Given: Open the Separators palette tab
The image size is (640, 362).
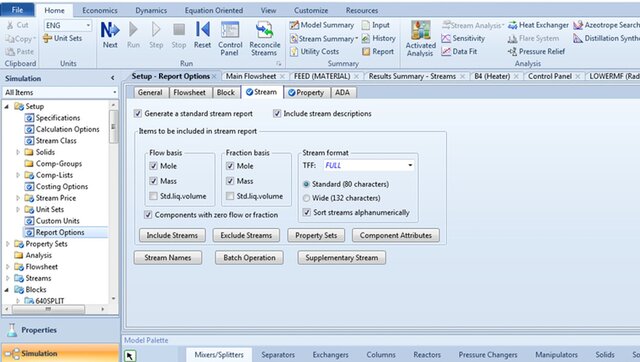Looking at the screenshot, I should tap(278, 355).
